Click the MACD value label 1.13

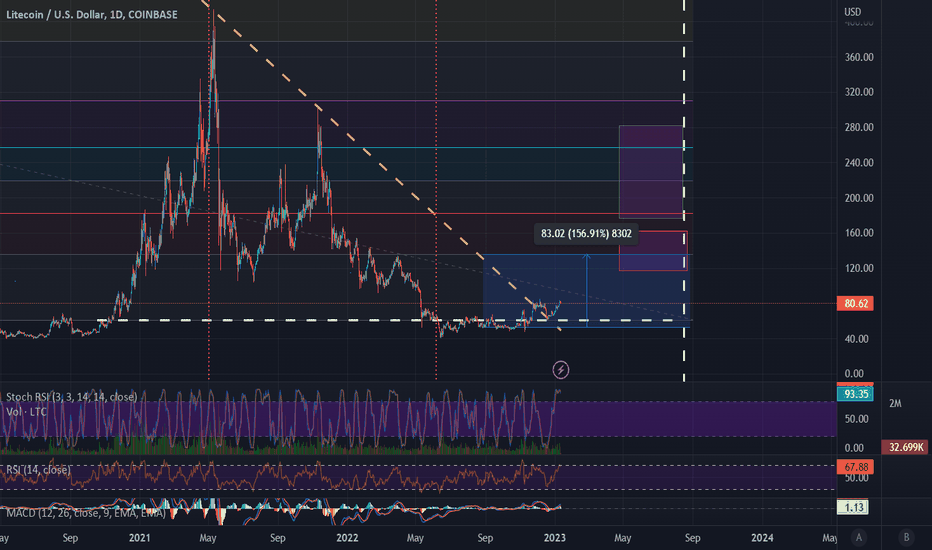pyautogui.click(x=853, y=507)
